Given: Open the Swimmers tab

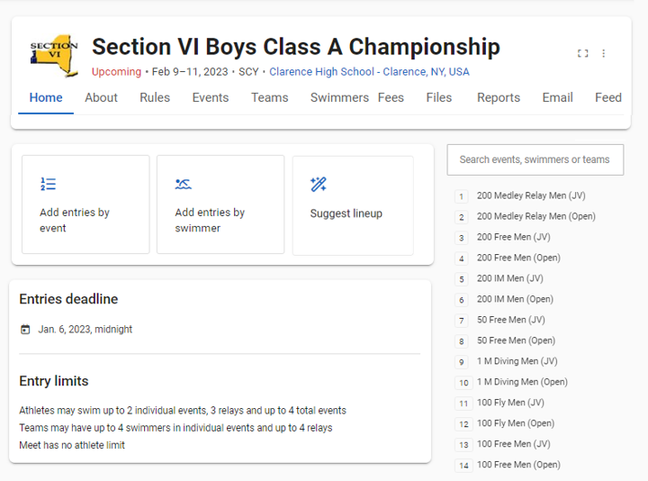Looking at the screenshot, I should pos(339,98).
